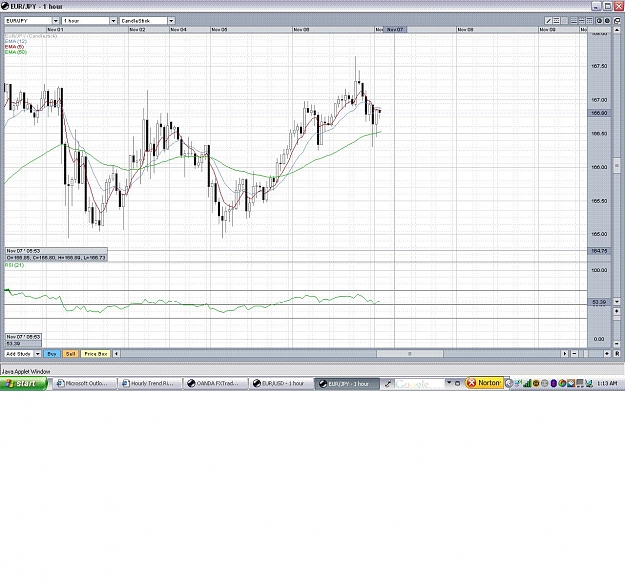Click the Google deskbar search field
The width and height of the screenshot is (625, 586).
419,384
